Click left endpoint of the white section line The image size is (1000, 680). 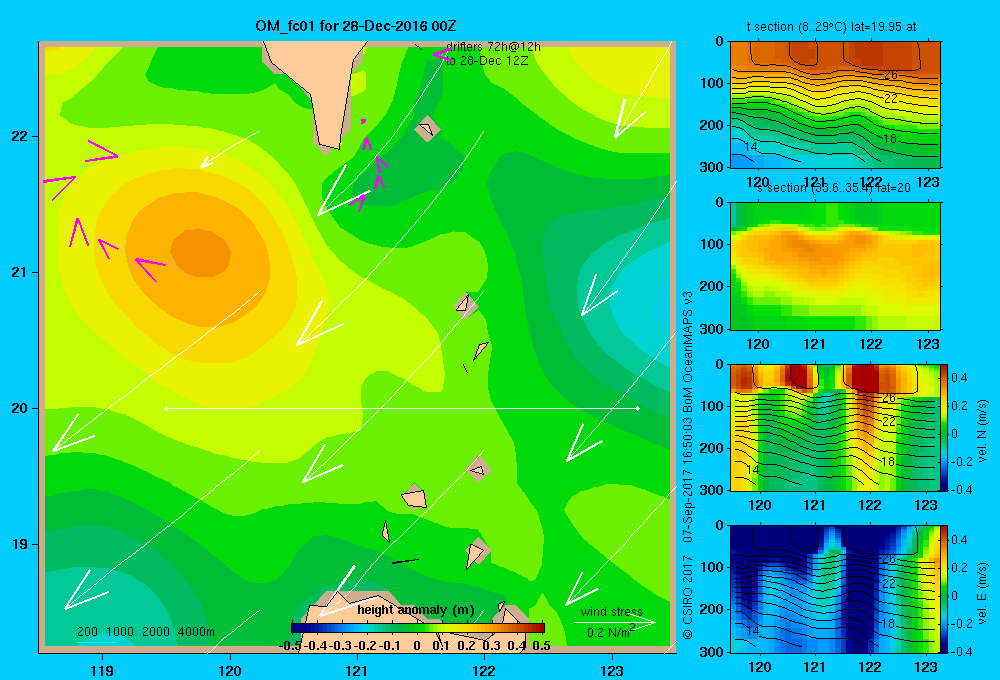[166, 408]
